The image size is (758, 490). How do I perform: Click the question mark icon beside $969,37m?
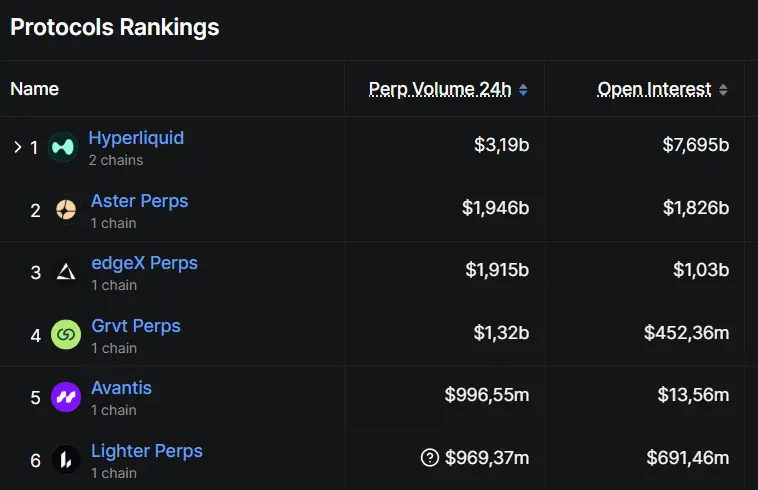tap(430, 458)
